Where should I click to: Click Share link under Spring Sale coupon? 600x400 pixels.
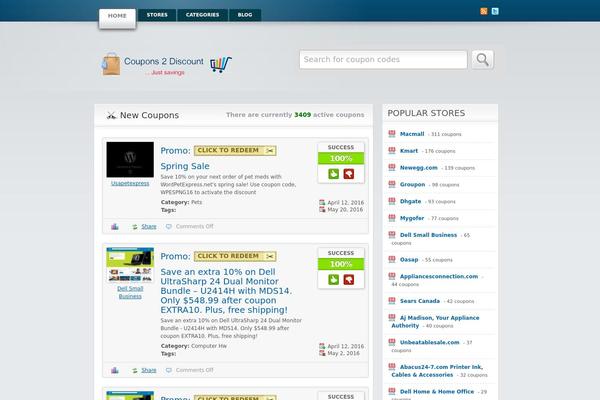149,227
